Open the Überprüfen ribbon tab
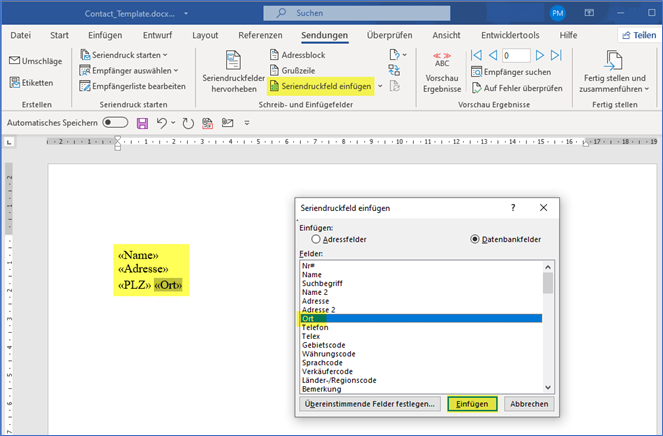This screenshot has width=663, height=436. click(x=389, y=35)
